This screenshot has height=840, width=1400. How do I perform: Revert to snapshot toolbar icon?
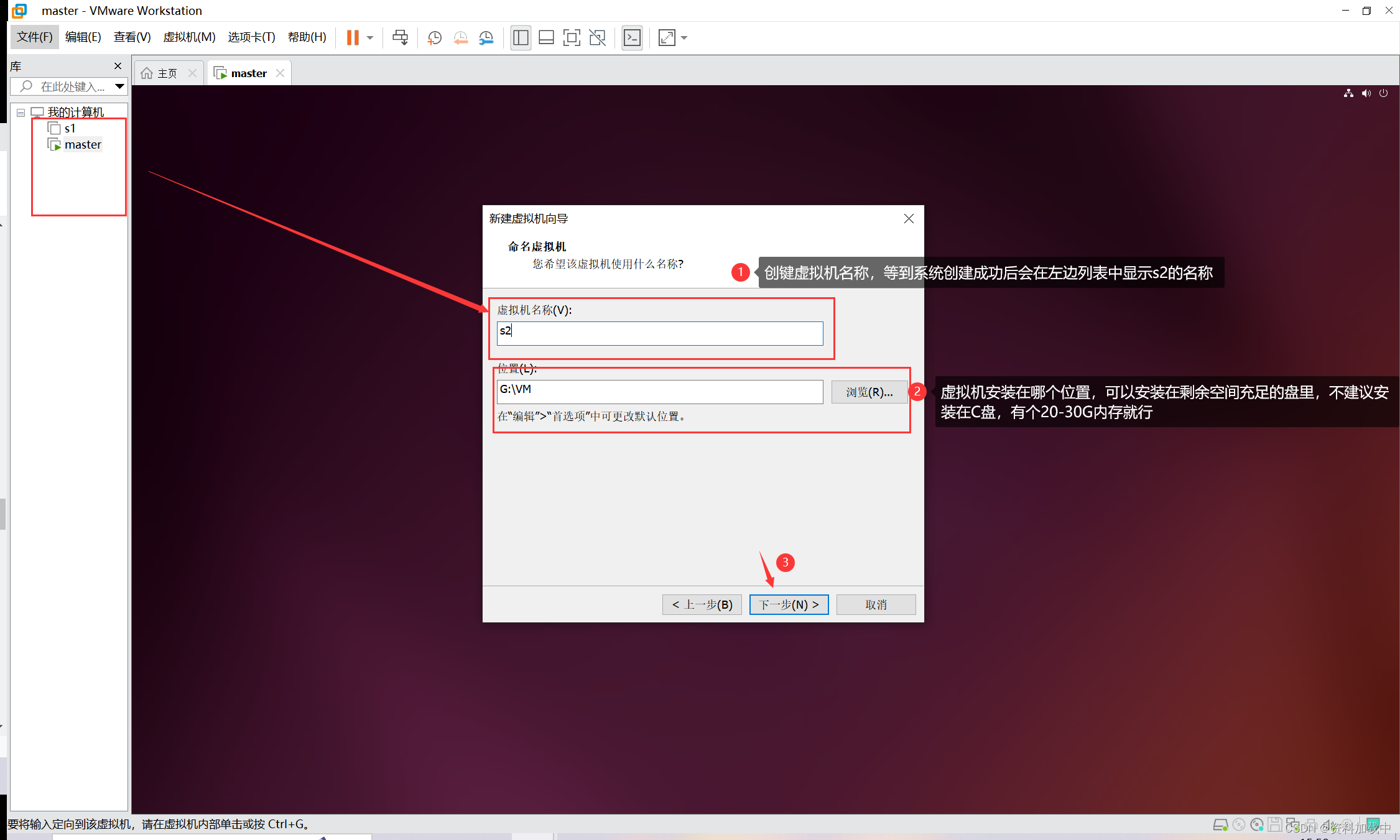tap(460, 38)
